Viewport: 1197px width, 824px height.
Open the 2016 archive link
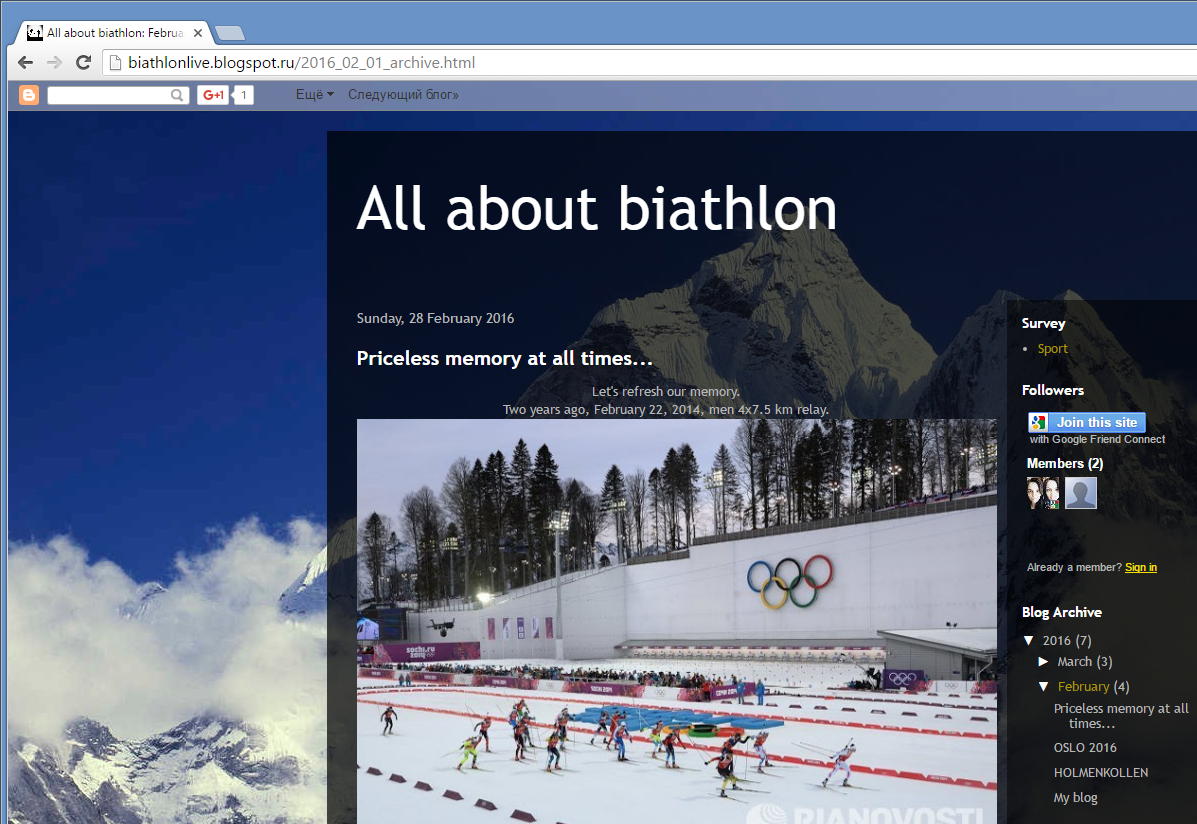pos(1057,641)
